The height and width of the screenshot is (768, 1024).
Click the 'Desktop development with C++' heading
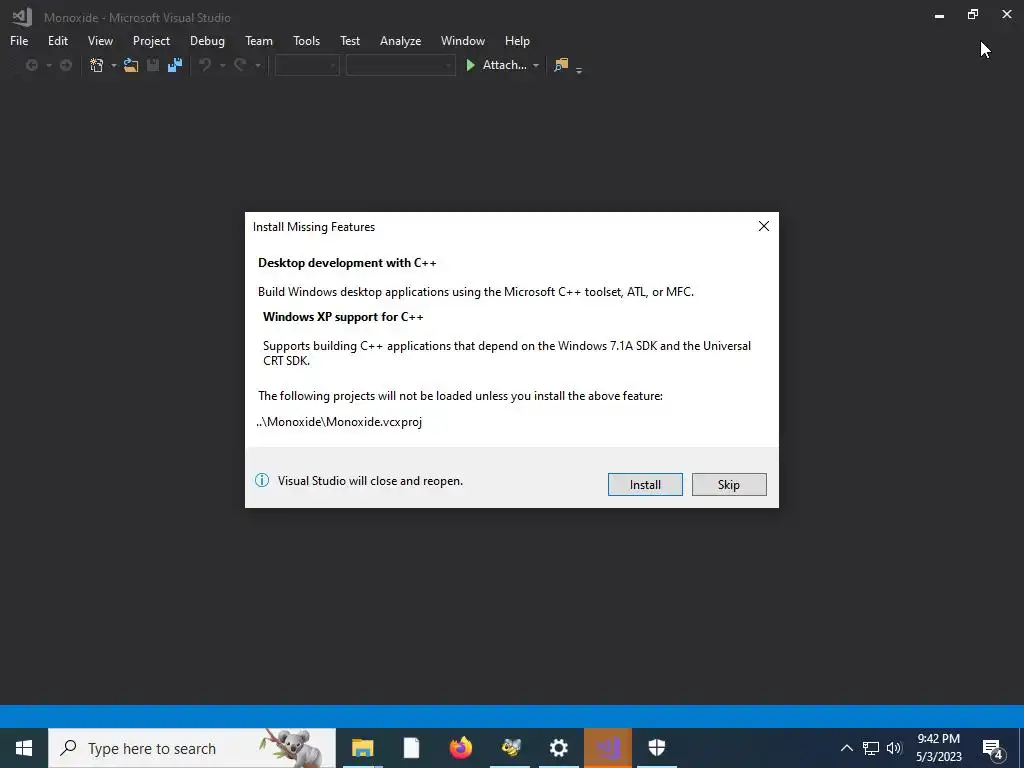pyautogui.click(x=347, y=263)
